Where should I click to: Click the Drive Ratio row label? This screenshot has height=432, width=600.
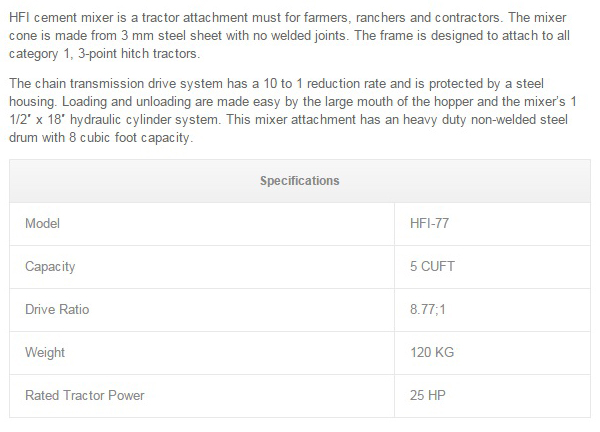[57, 310]
